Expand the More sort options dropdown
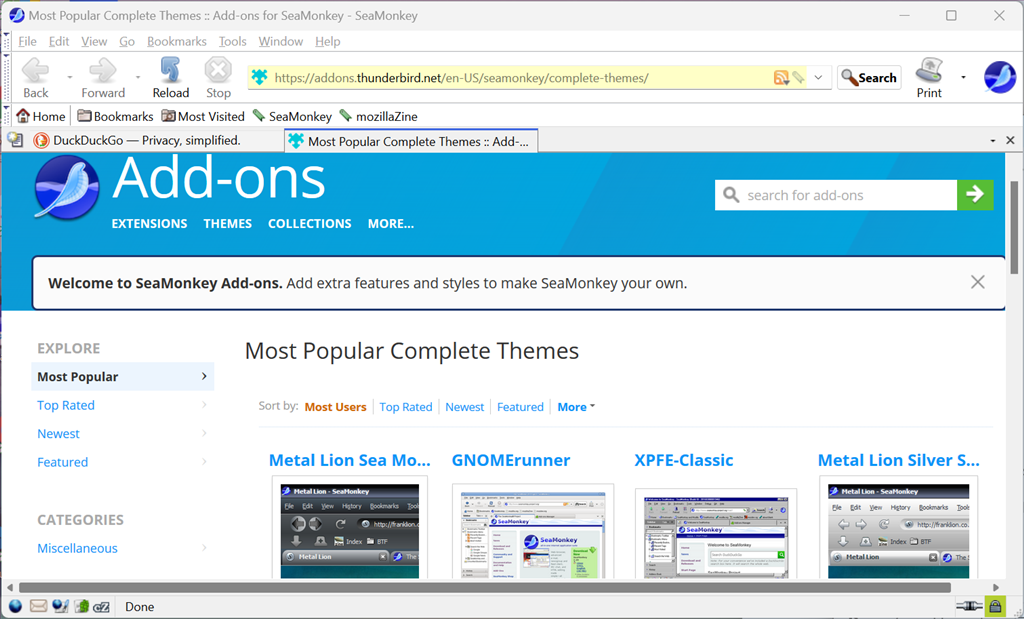1024x619 pixels. [576, 407]
